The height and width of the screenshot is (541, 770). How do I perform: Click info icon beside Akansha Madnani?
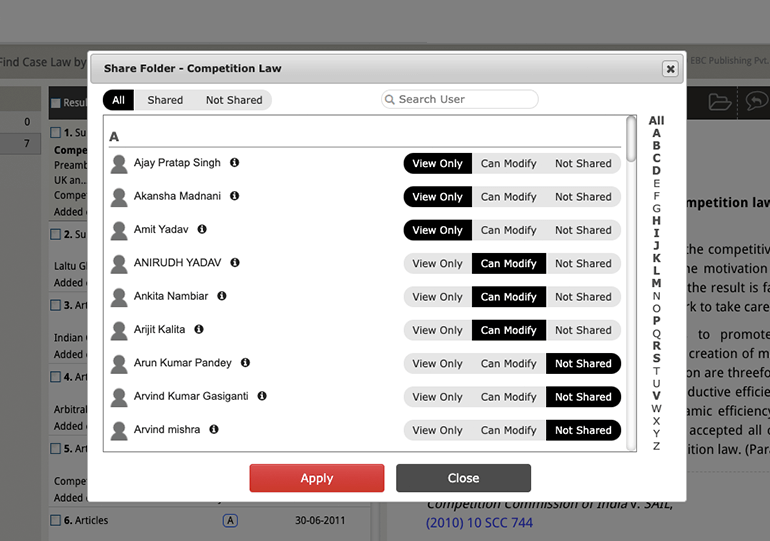coord(235,196)
